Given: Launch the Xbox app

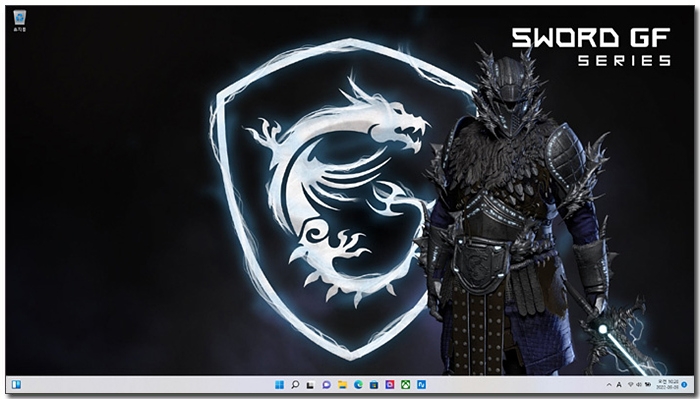Looking at the screenshot, I should click(x=405, y=384).
